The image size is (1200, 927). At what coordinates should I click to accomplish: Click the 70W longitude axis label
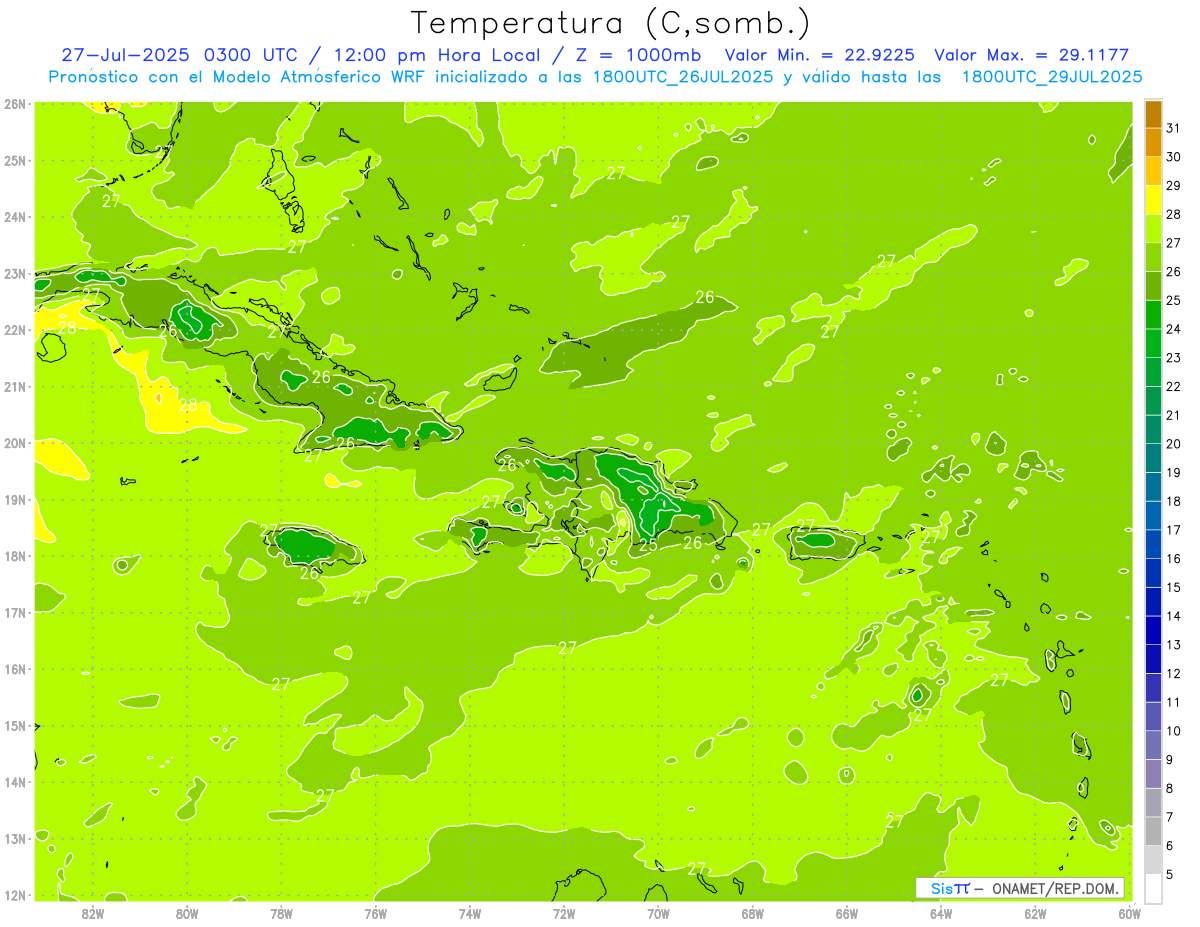658,913
